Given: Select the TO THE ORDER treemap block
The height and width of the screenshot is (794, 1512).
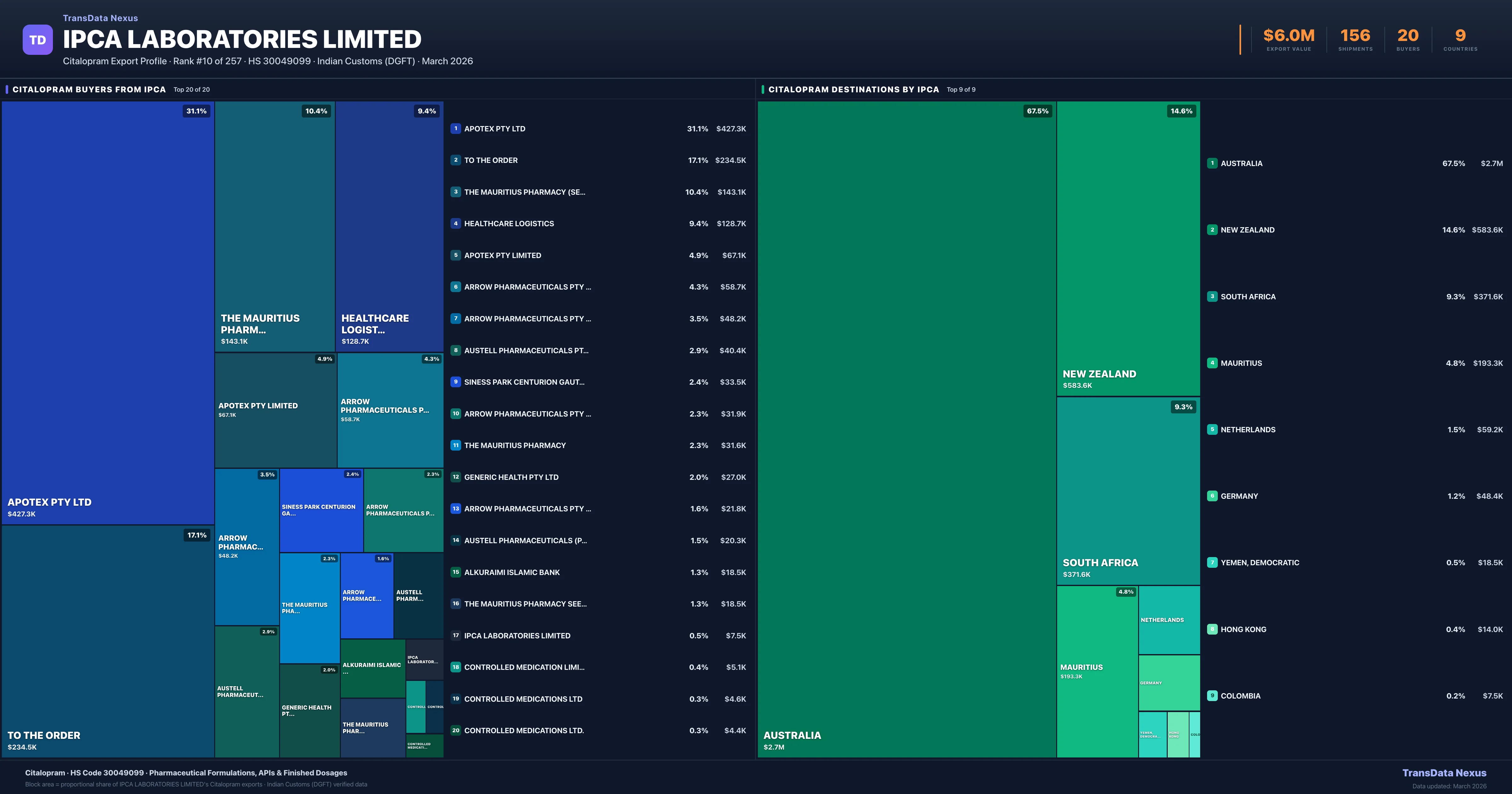Looking at the screenshot, I should point(108,640).
